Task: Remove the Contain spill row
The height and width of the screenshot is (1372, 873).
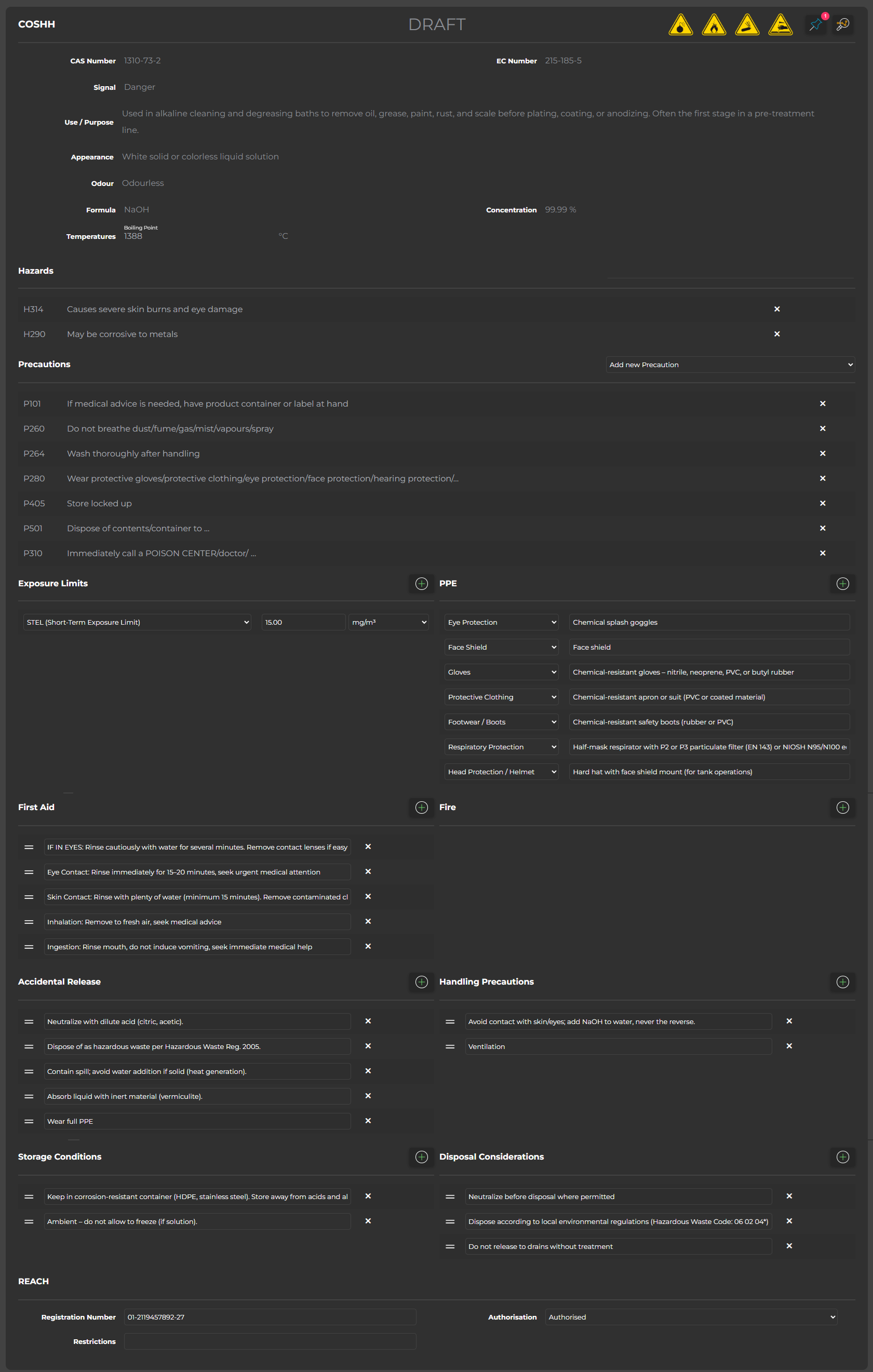Action: pyautogui.click(x=368, y=1071)
